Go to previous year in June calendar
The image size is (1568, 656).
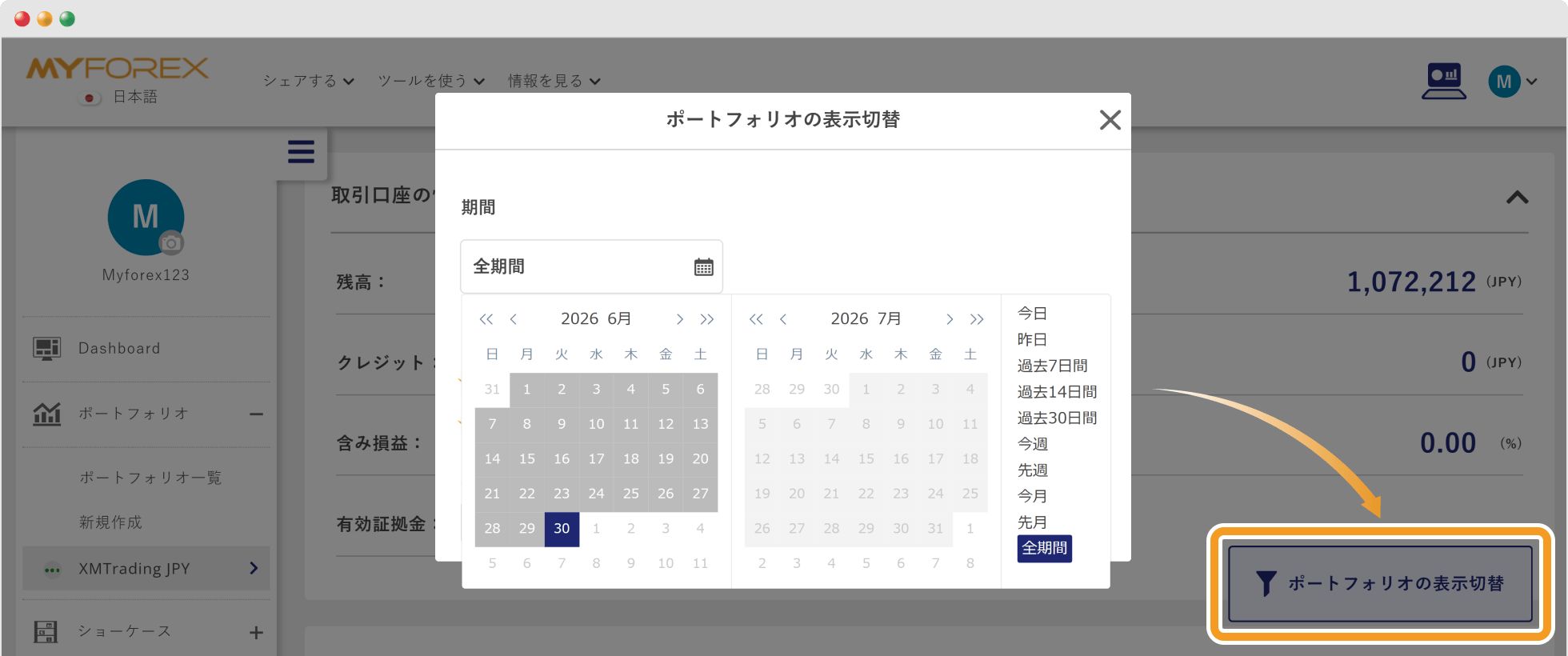486,319
